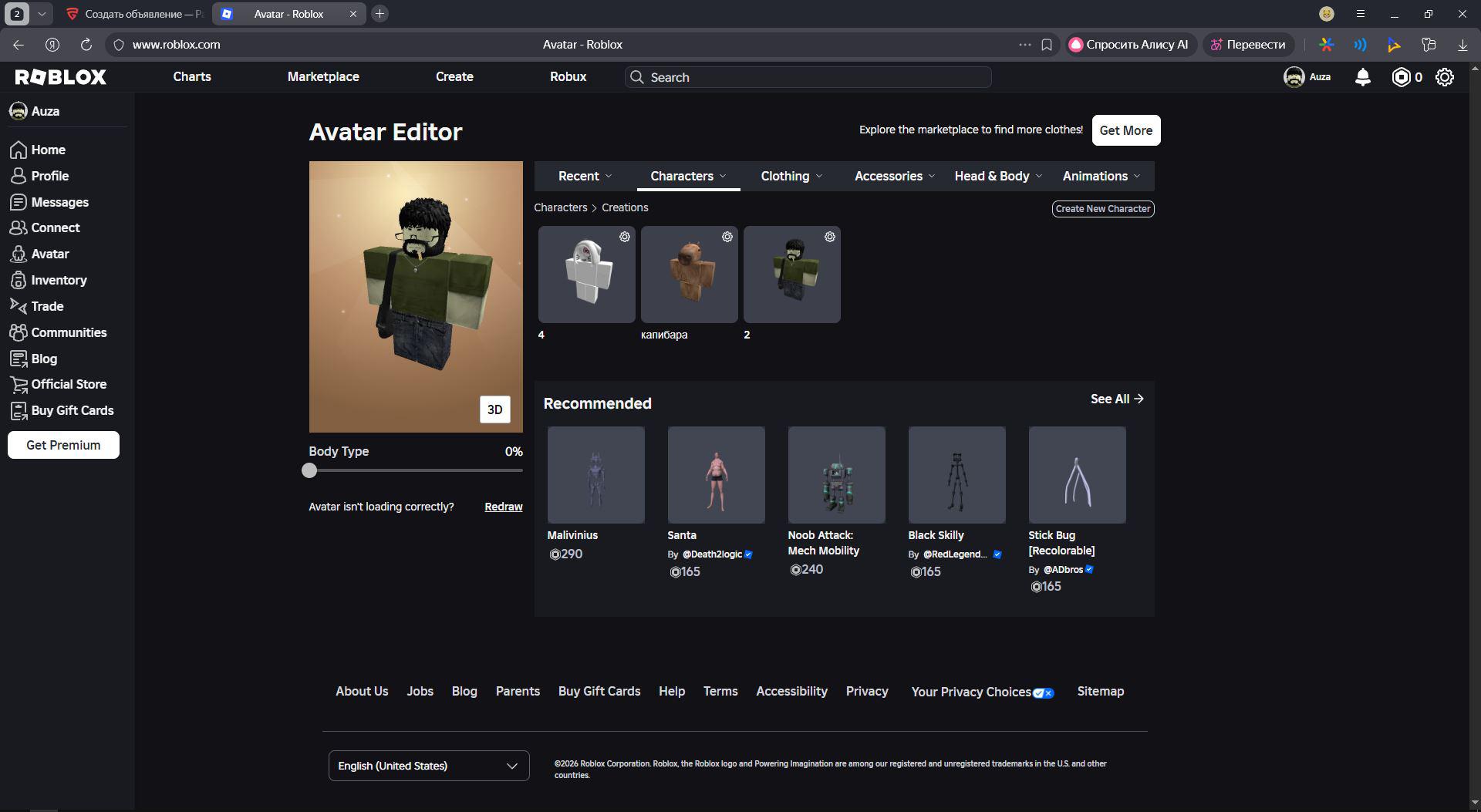The height and width of the screenshot is (812, 1481).
Task: Open settings gear on капибара character
Action: 727,237
